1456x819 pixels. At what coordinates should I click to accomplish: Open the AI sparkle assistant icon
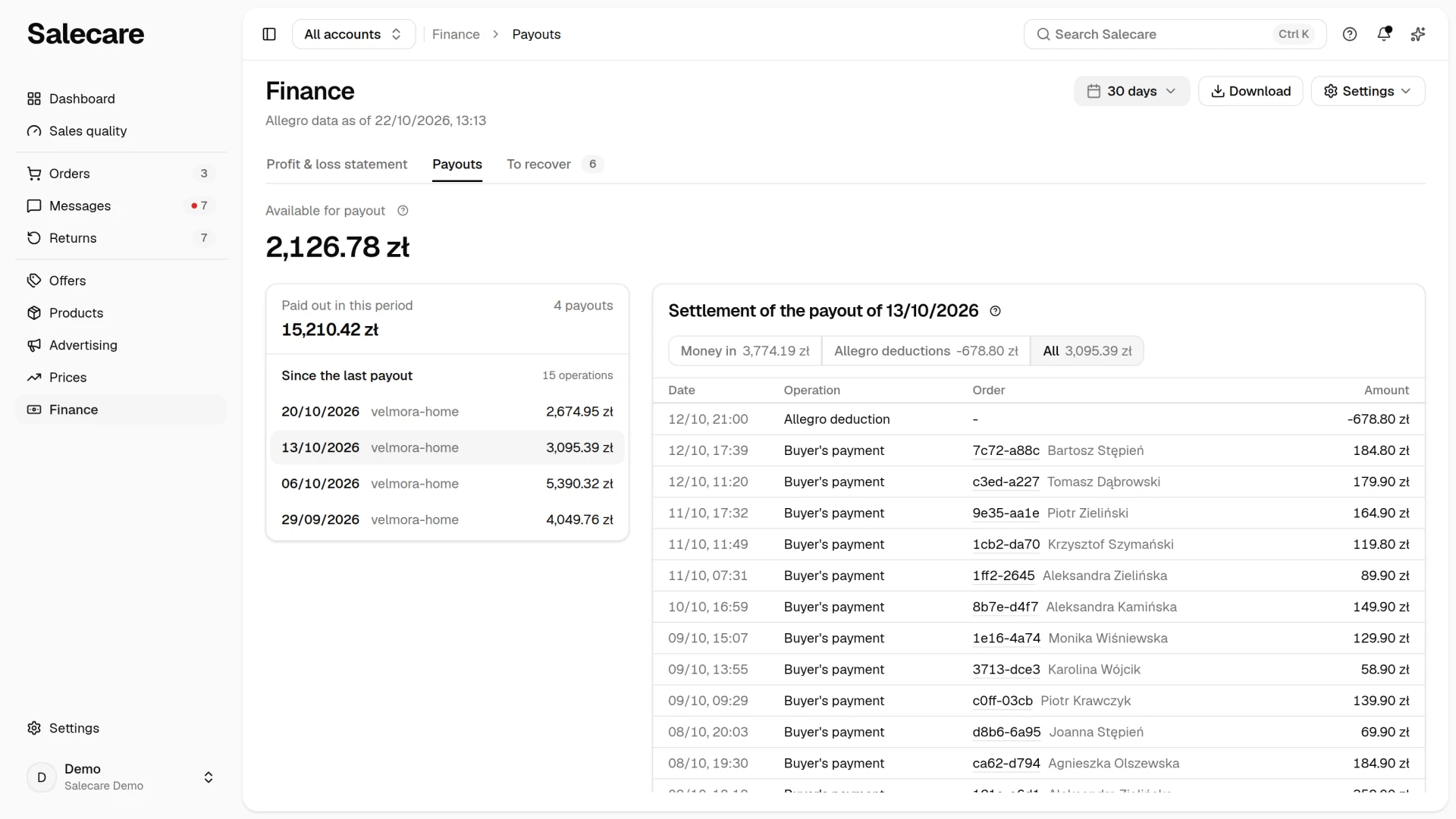click(1418, 34)
